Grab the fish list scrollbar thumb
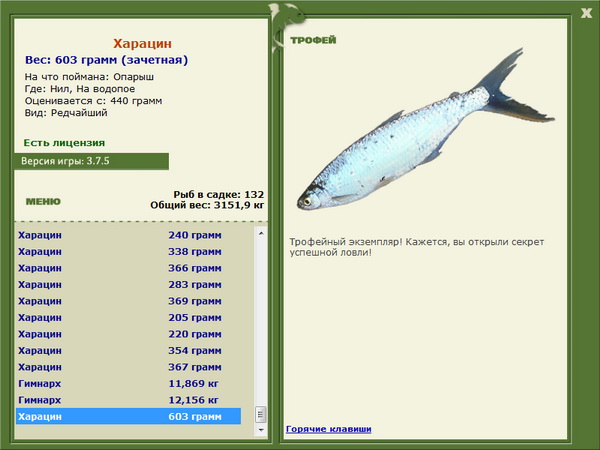The height and width of the screenshot is (450, 600). [x=261, y=414]
